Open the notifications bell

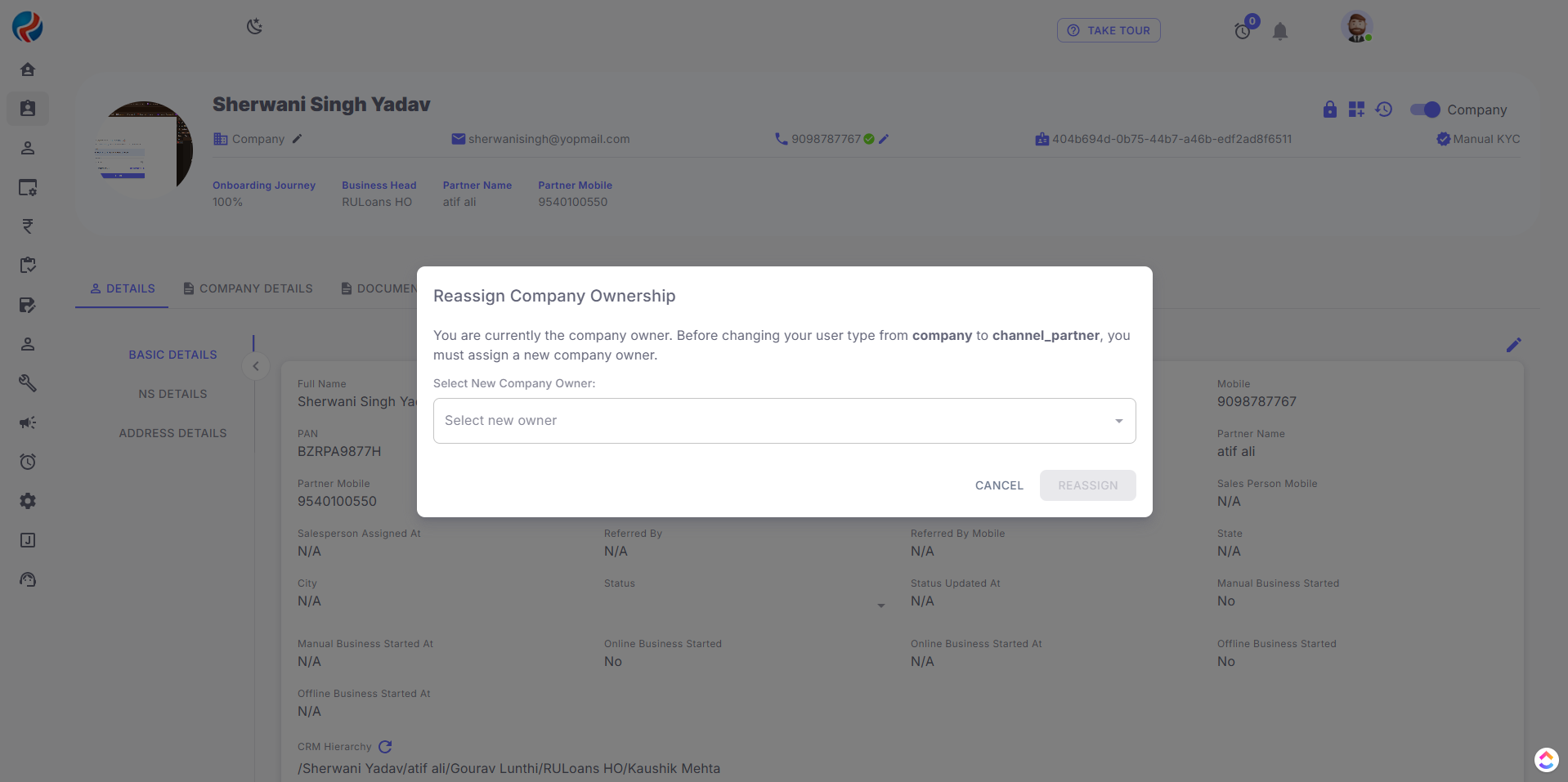coord(1279,31)
